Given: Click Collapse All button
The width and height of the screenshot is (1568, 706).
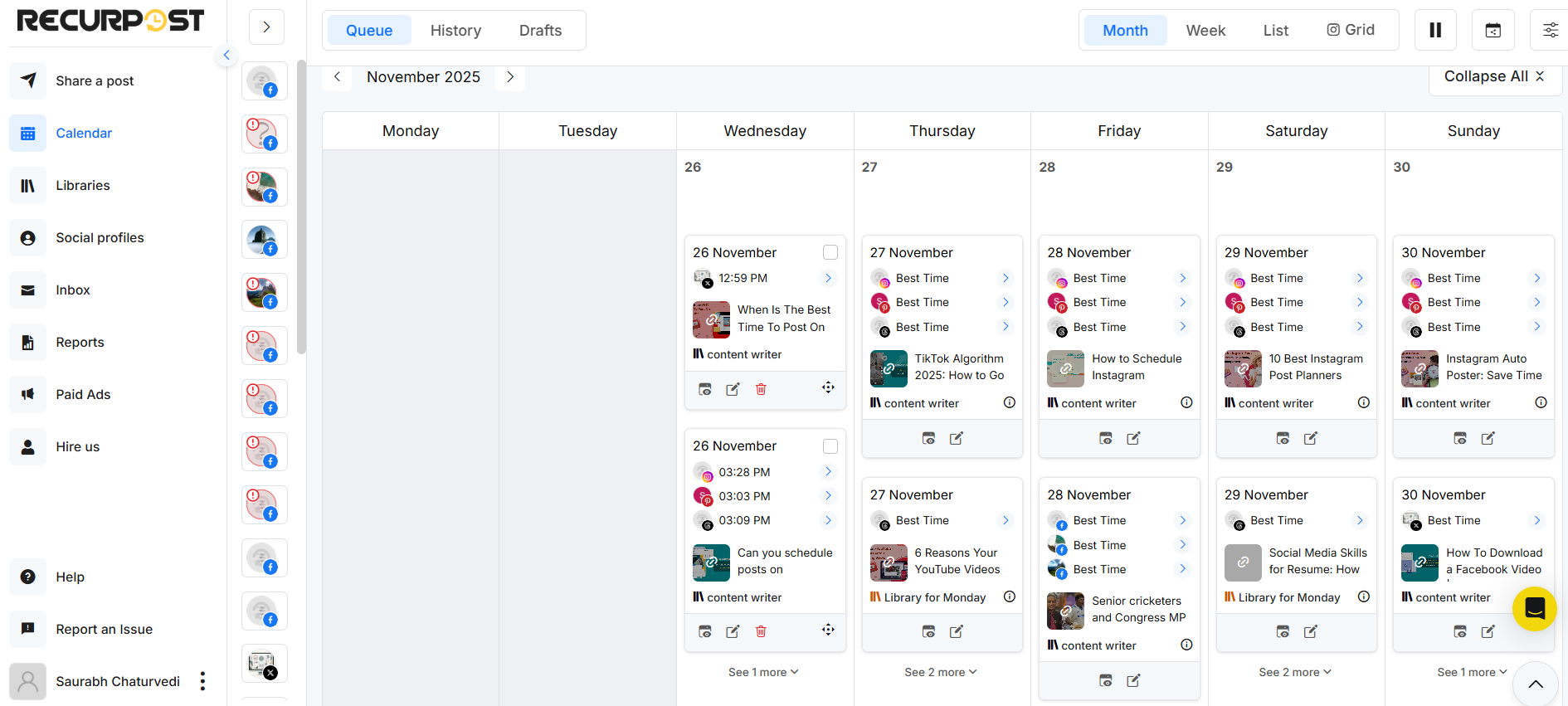Looking at the screenshot, I should [x=1494, y=76].
